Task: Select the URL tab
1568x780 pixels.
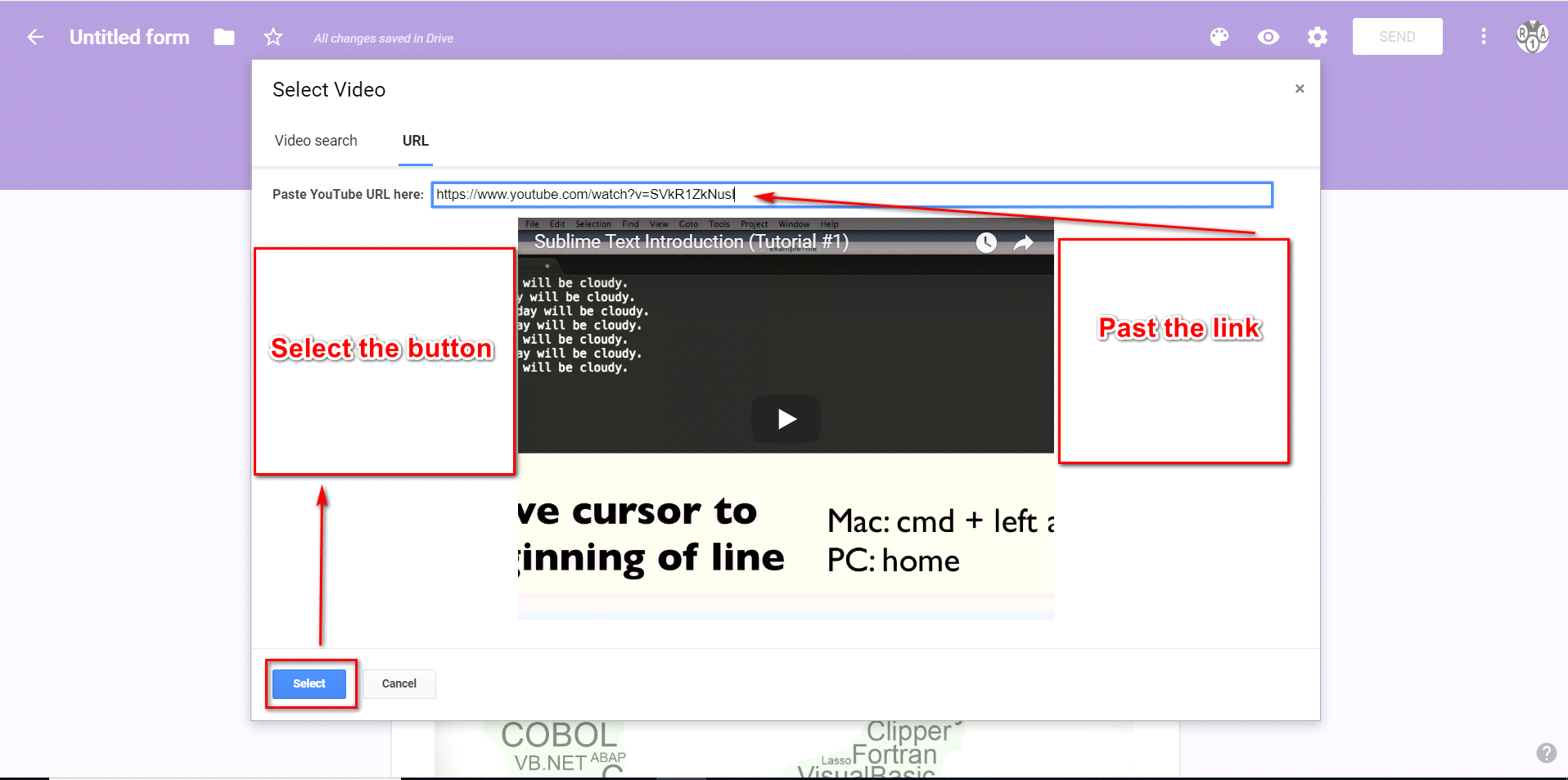Action: pos(416,141)
